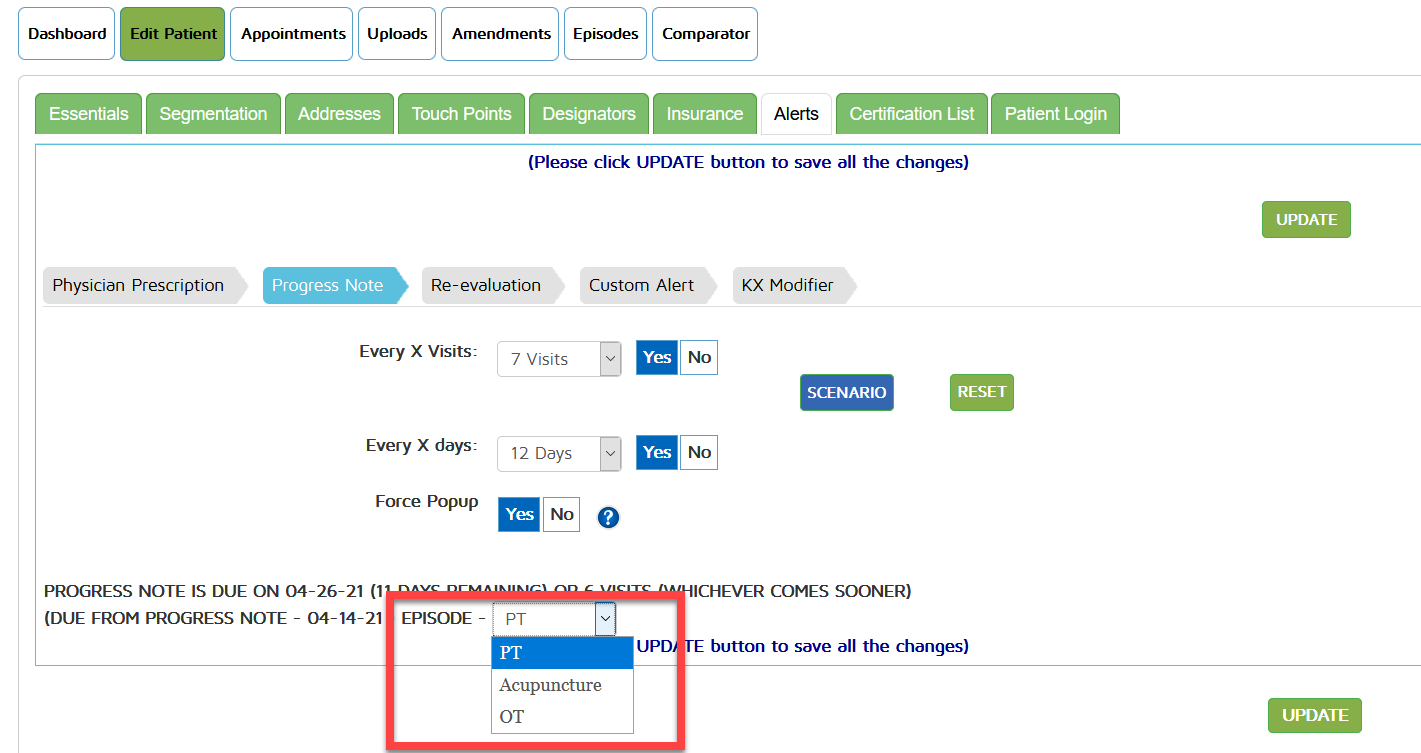1421x753 pixels.
Task: Choose Acupuncture from the episode list
Action: click(x=551, y=685)
